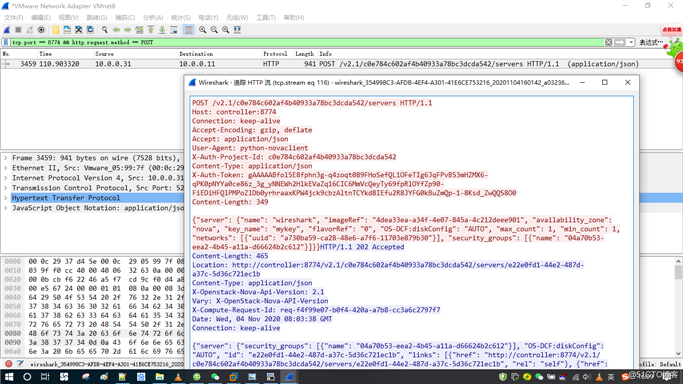Expand Frame 3459 tree node

6,158
